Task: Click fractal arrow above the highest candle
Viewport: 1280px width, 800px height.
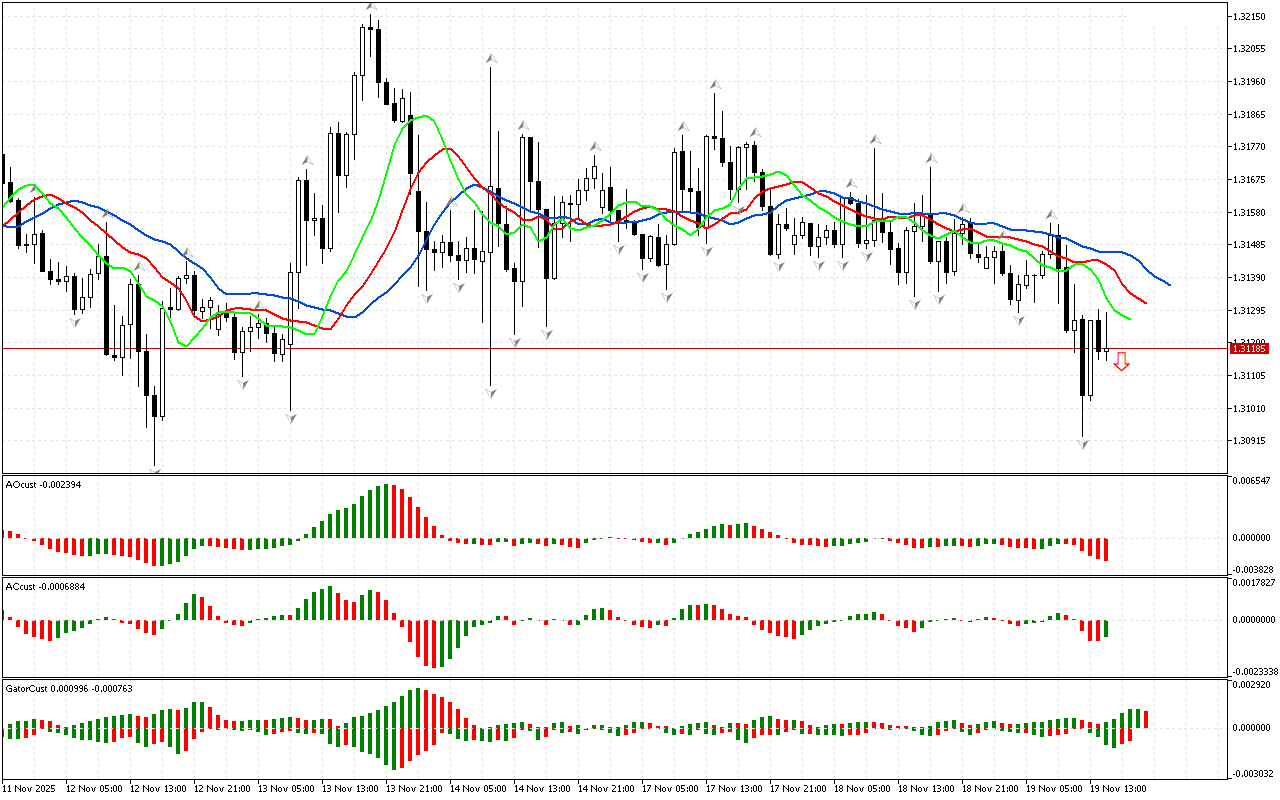Action: click(371, 7)
